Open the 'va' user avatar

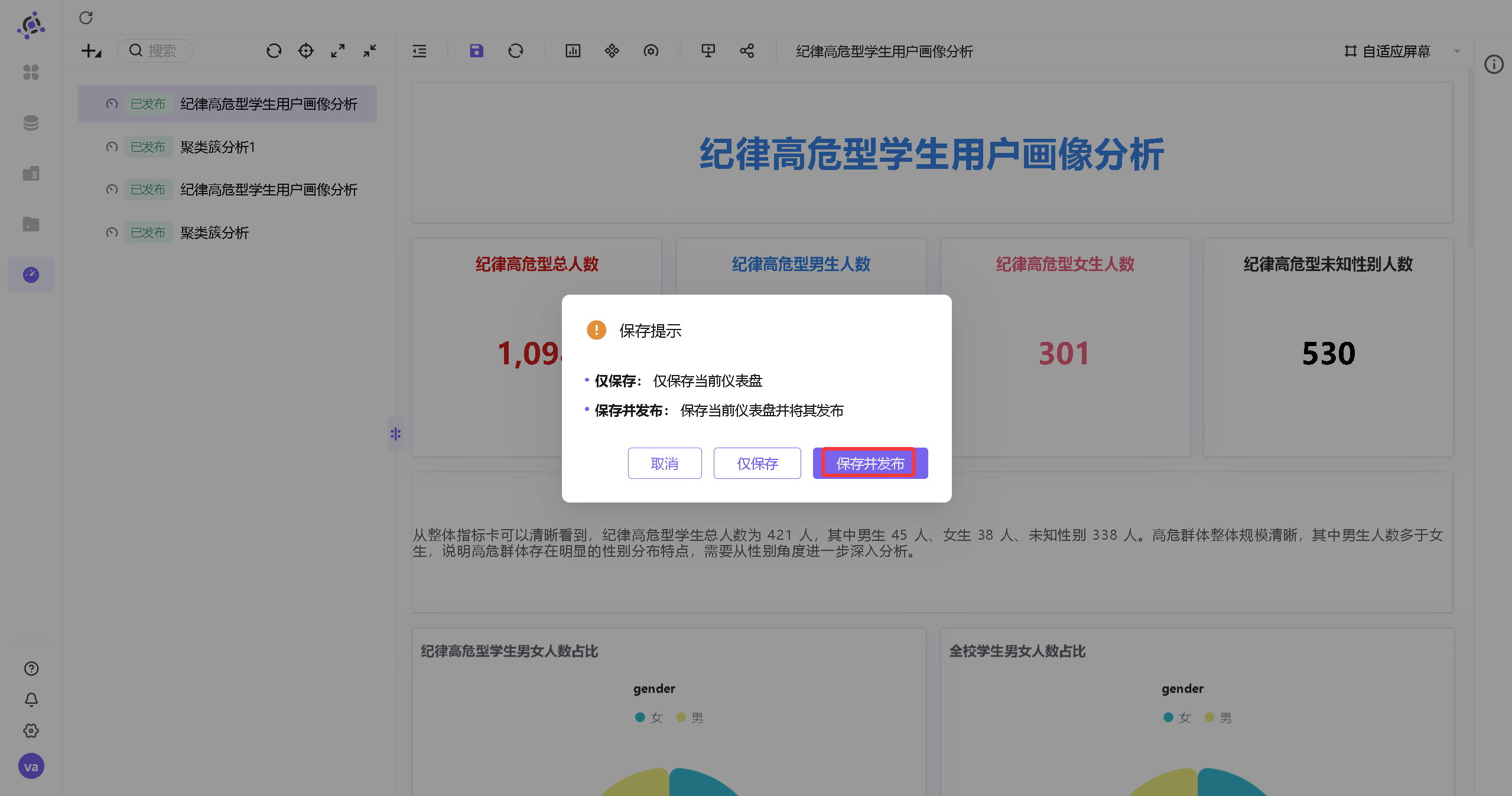tap(31, 766)
